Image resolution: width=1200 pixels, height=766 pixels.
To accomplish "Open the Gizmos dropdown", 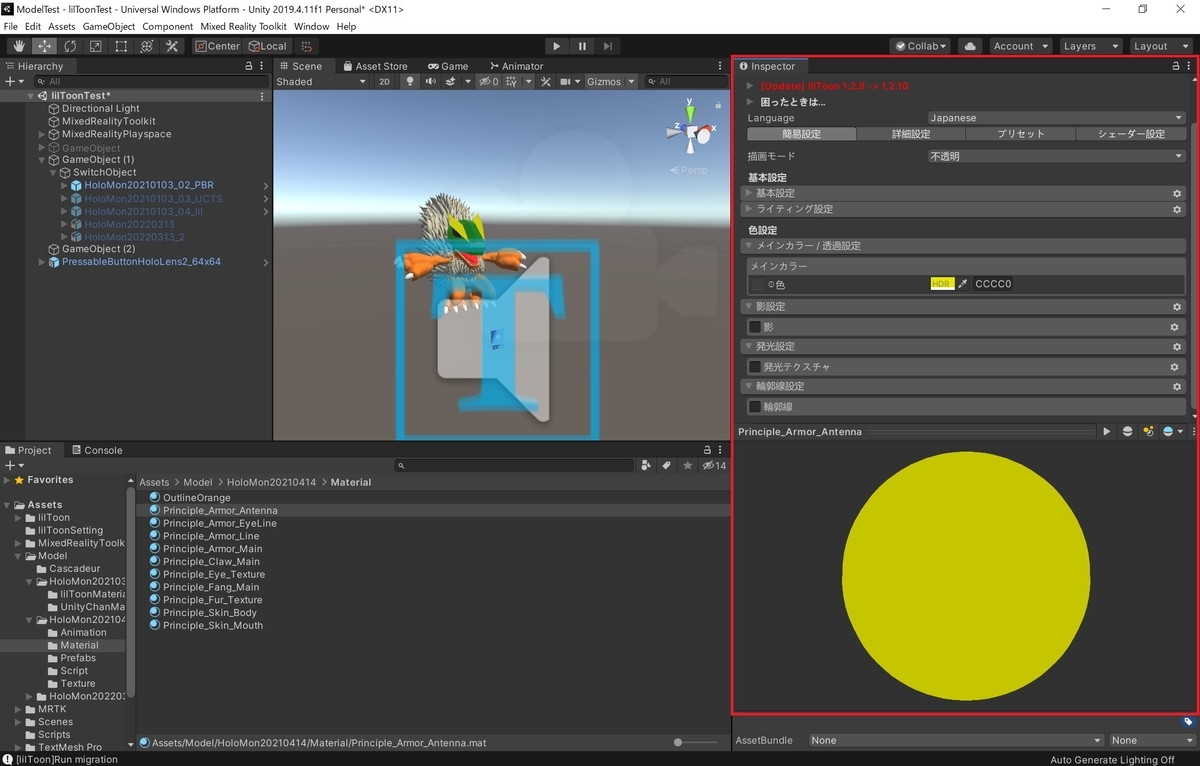I will click(x=611, y=82).
